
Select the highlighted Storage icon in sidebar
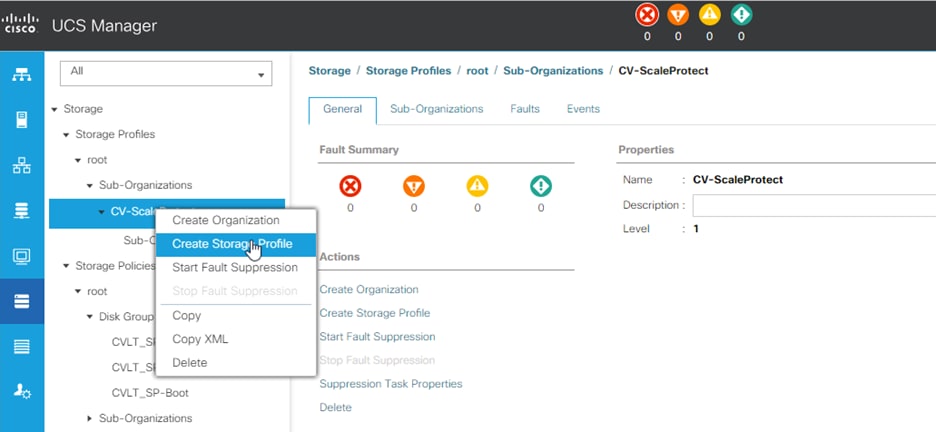(x=21, y=301)
